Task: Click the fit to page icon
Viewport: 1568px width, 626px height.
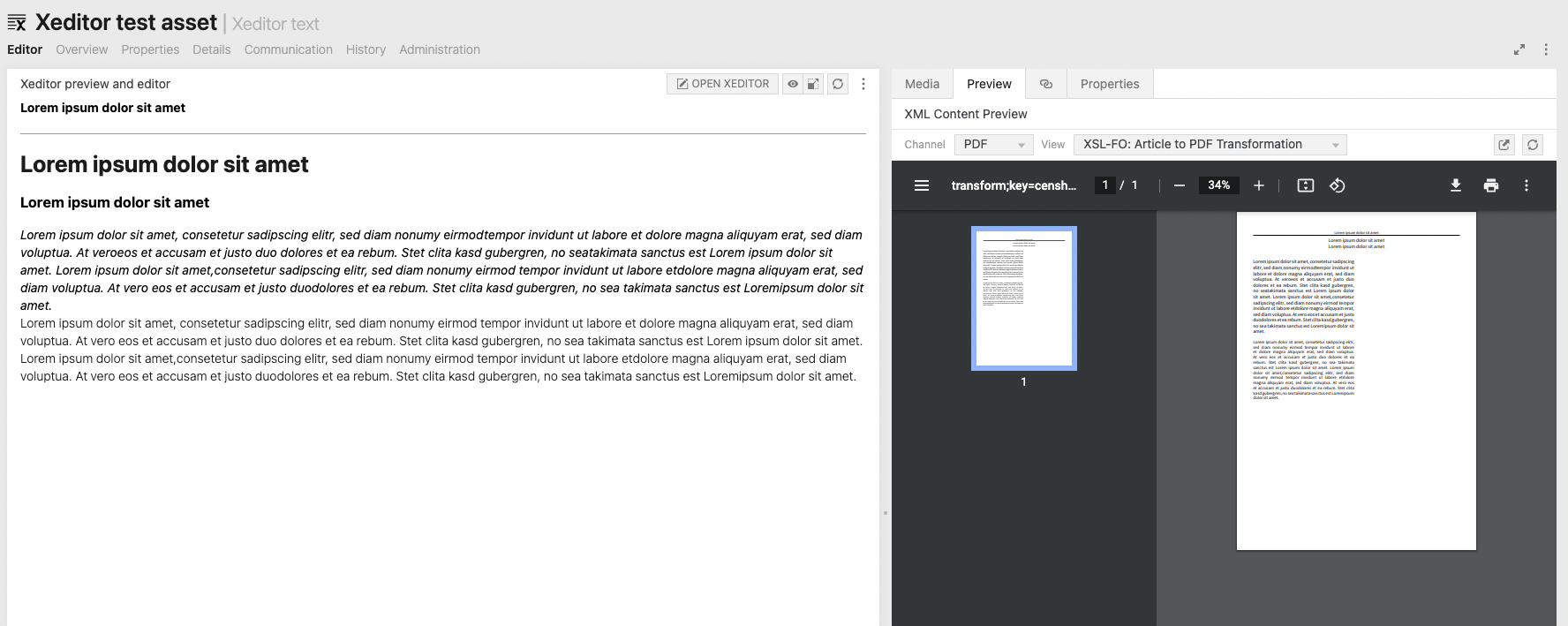Action: coord(1305,185)
